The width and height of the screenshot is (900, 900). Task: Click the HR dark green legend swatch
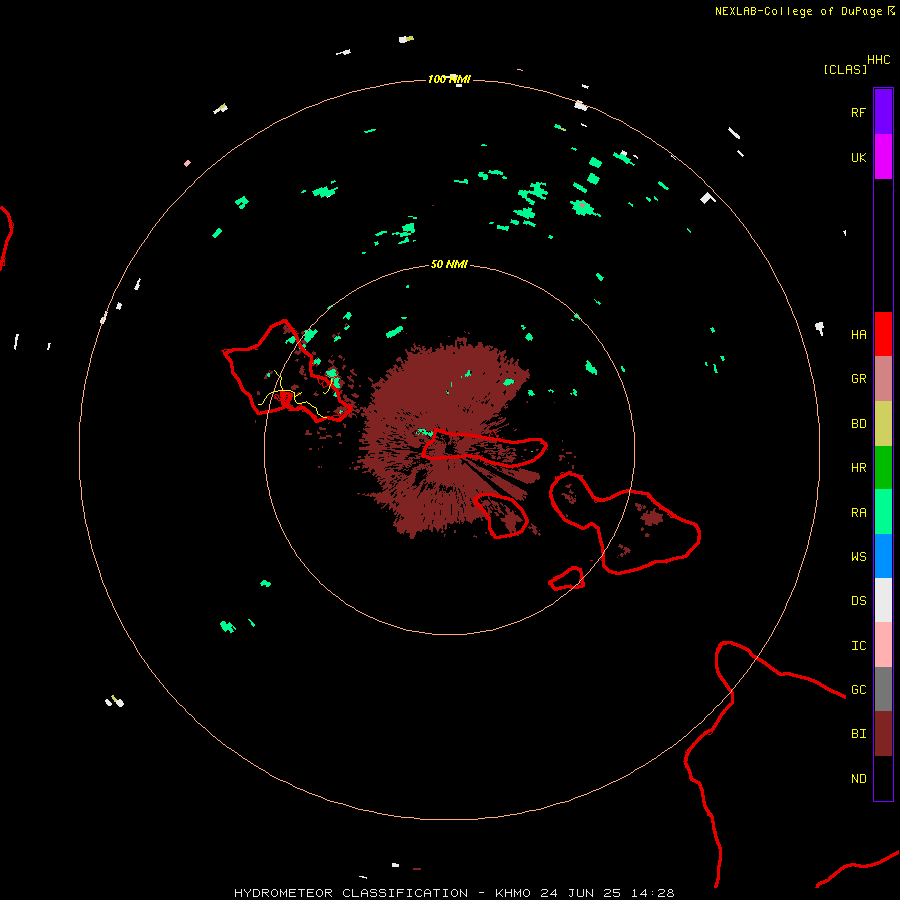[x=883, y=468]
